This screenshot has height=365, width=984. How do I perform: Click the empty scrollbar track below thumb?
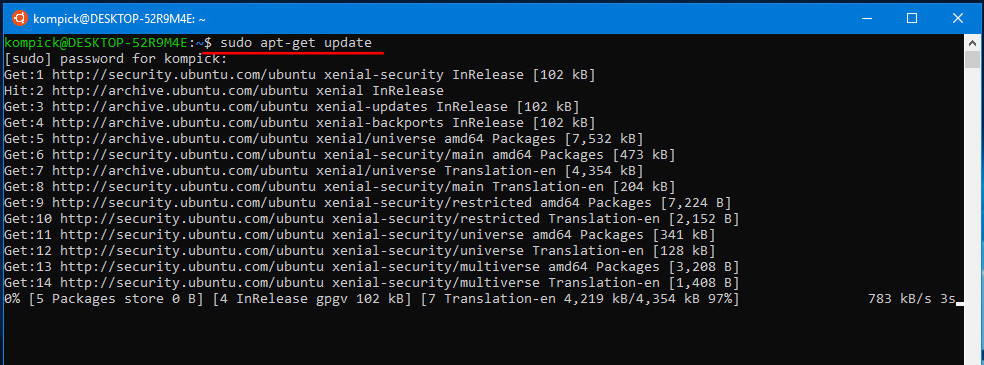972,213
